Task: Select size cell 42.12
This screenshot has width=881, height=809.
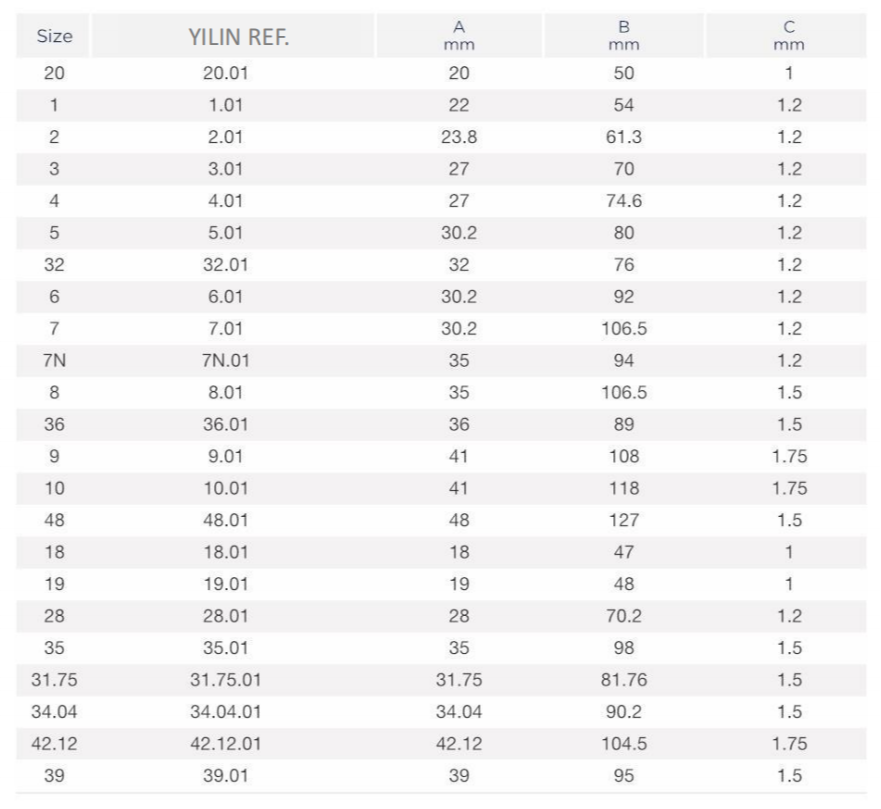Action: click(54, 744)
